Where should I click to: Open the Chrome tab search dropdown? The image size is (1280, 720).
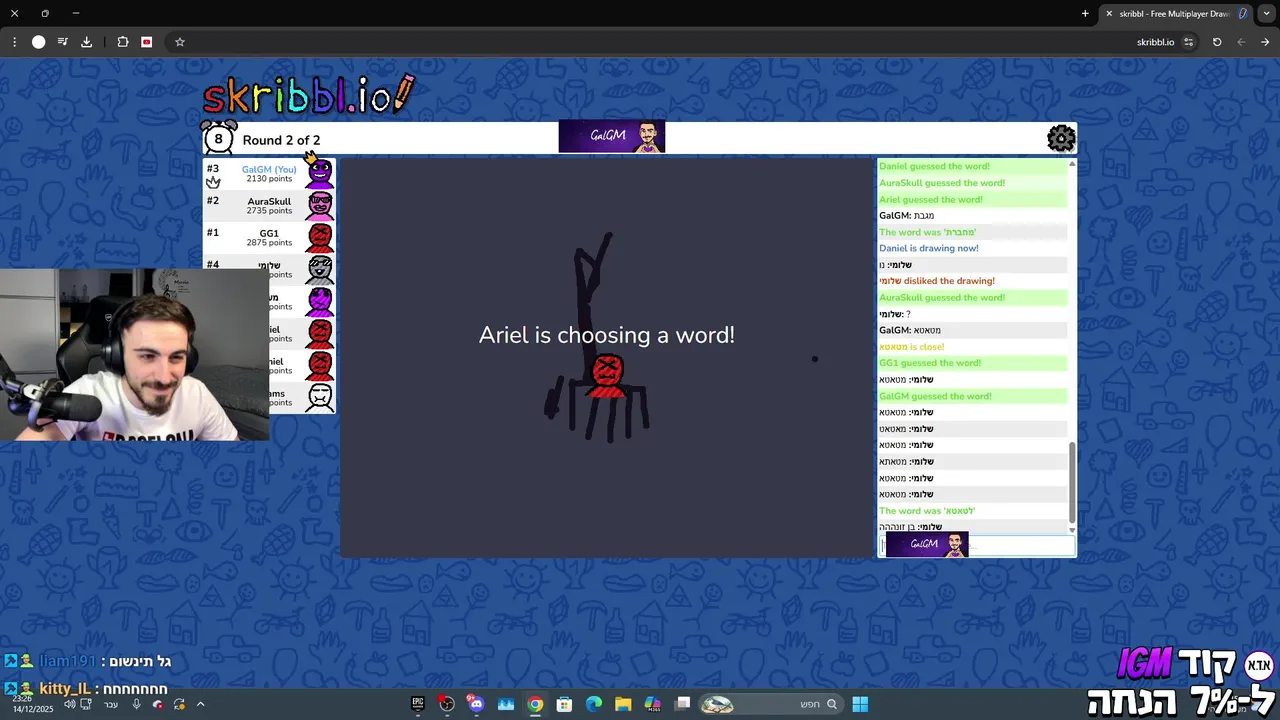point(1266,13)
